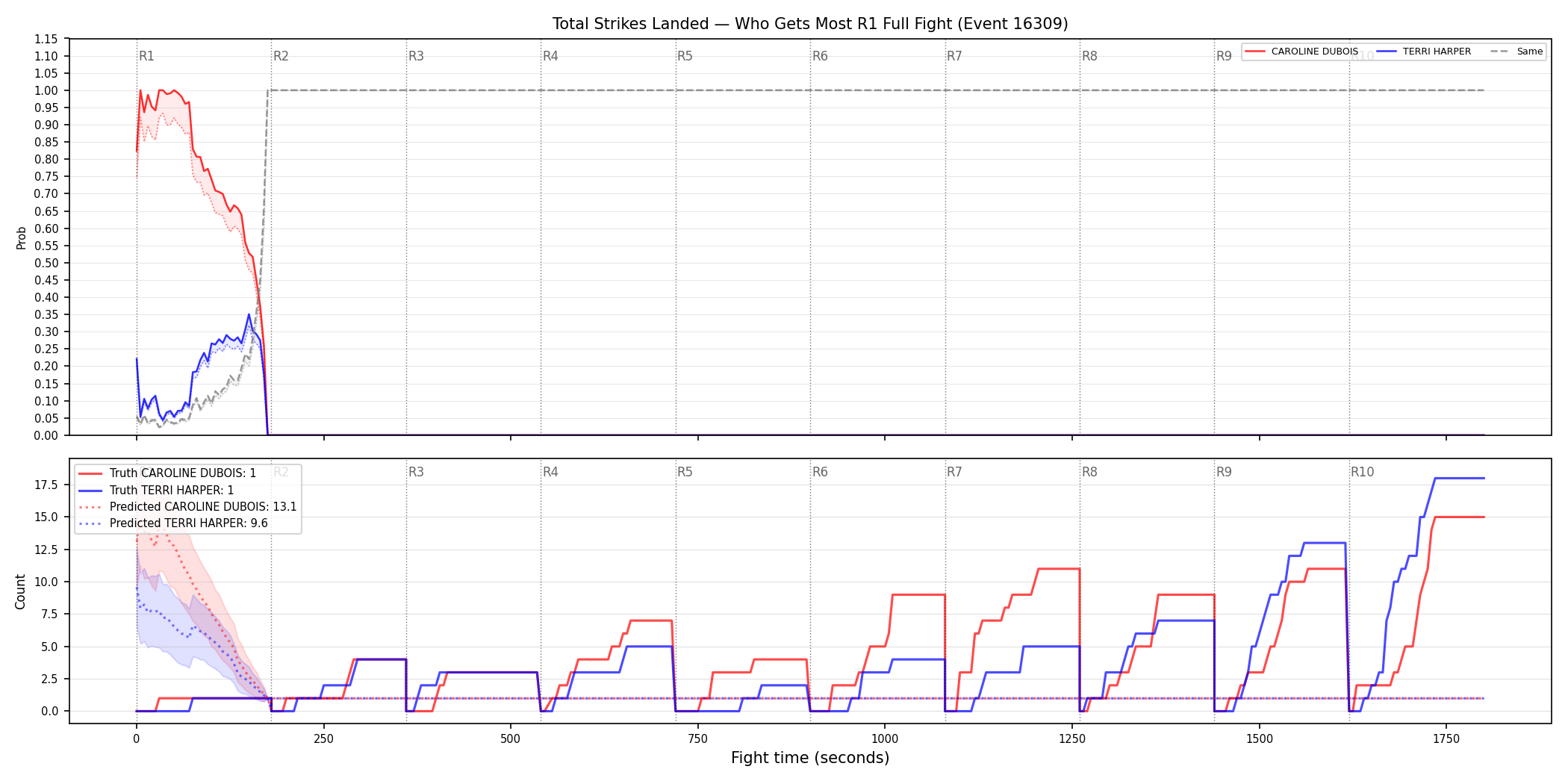
Task: Click the "7.5" tick on the Count axis
Action: 49,615
